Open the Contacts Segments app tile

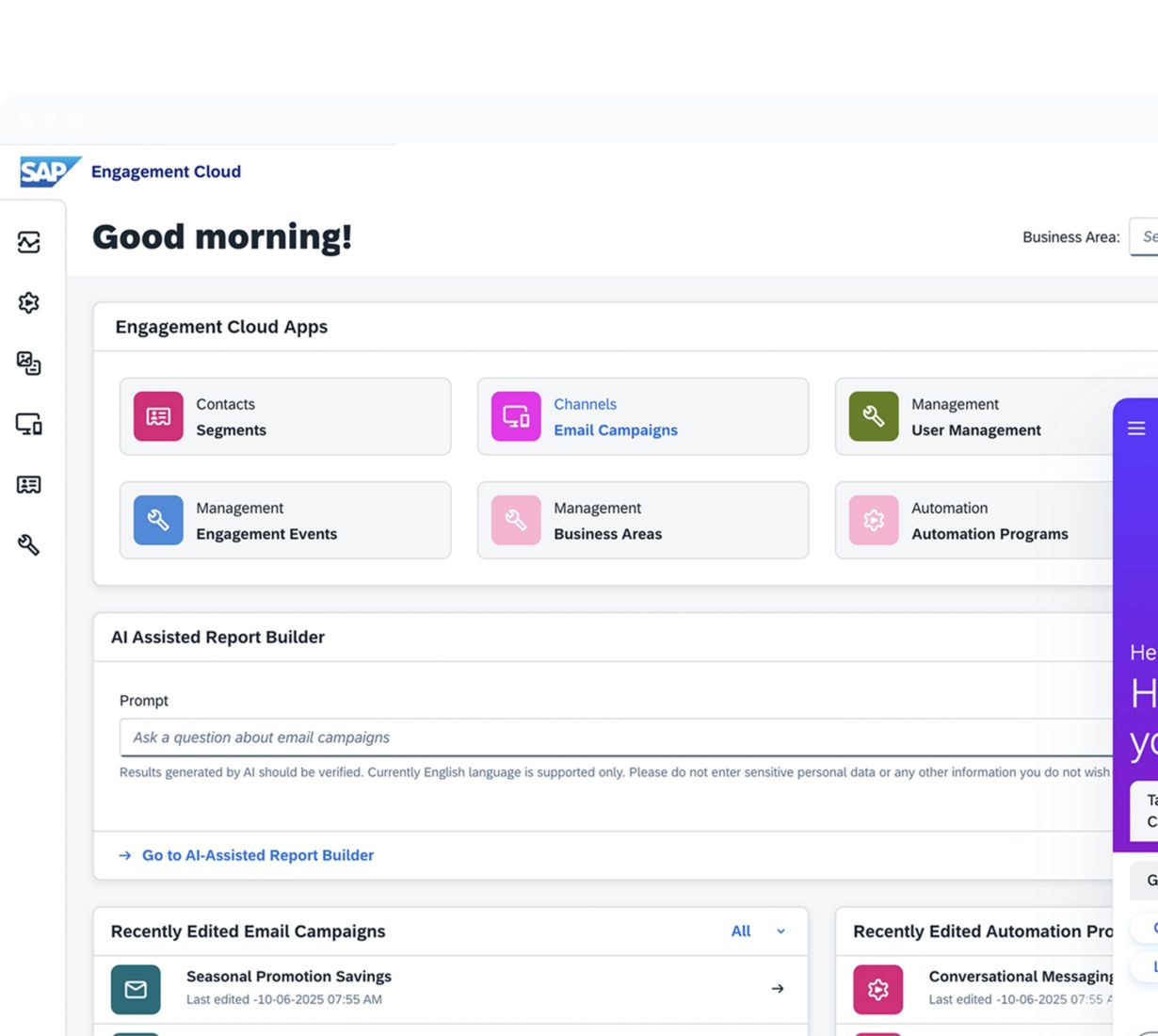coord(284,417)
